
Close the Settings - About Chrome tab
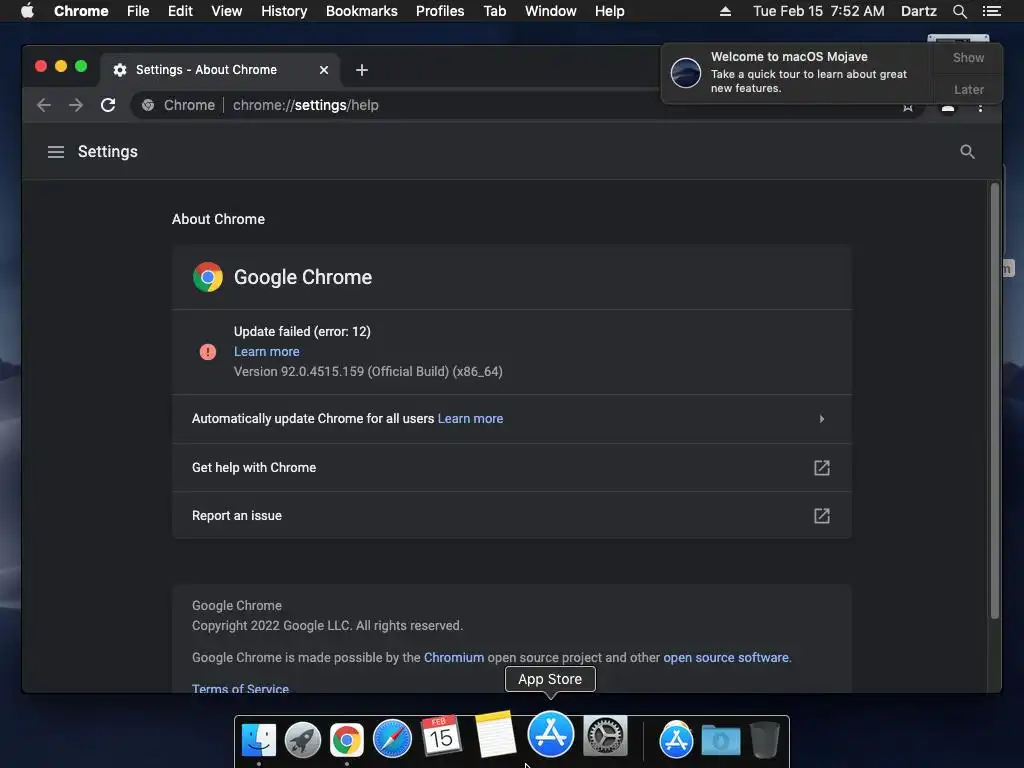(x=324, y=70)
